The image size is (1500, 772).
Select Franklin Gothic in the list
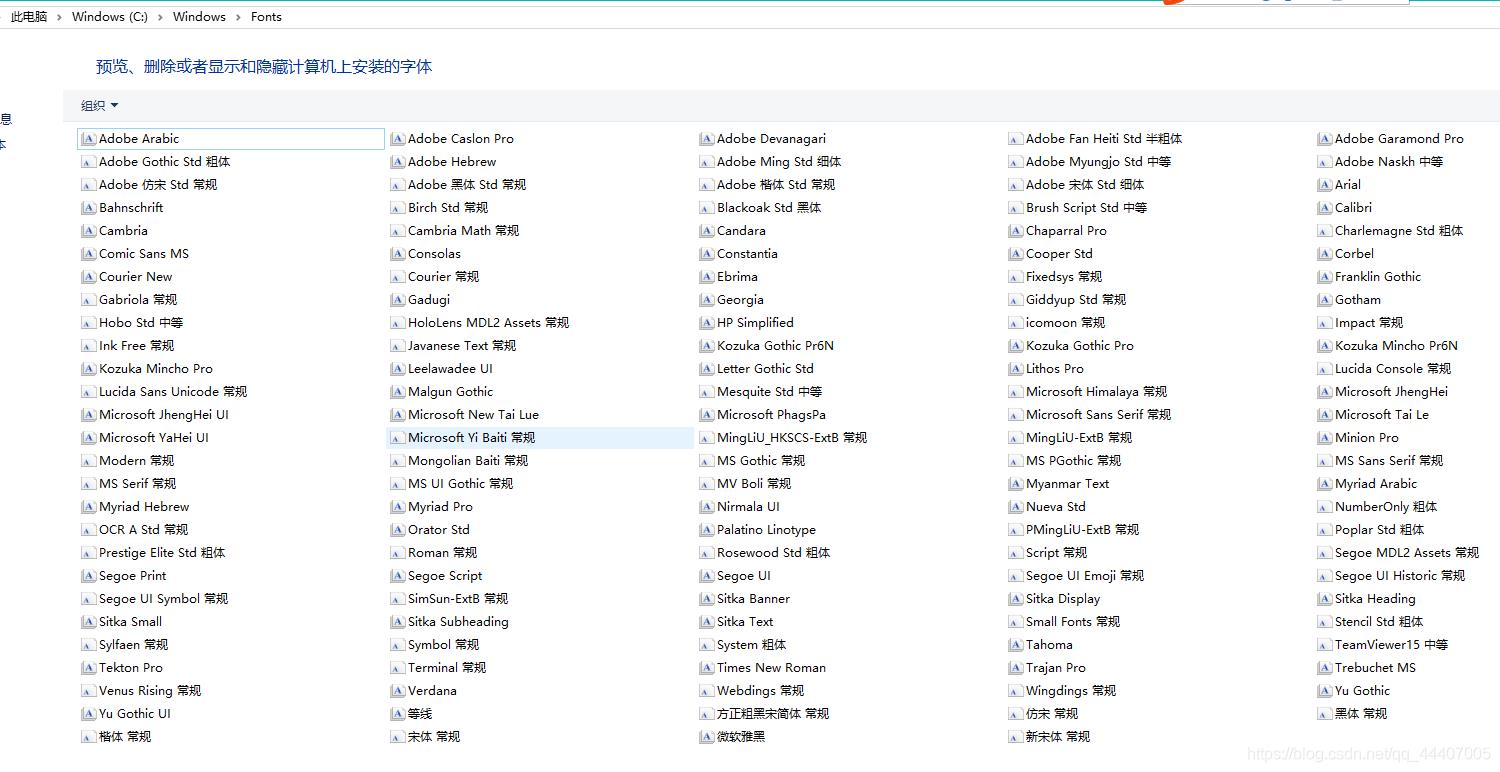tap(1378, 277)
